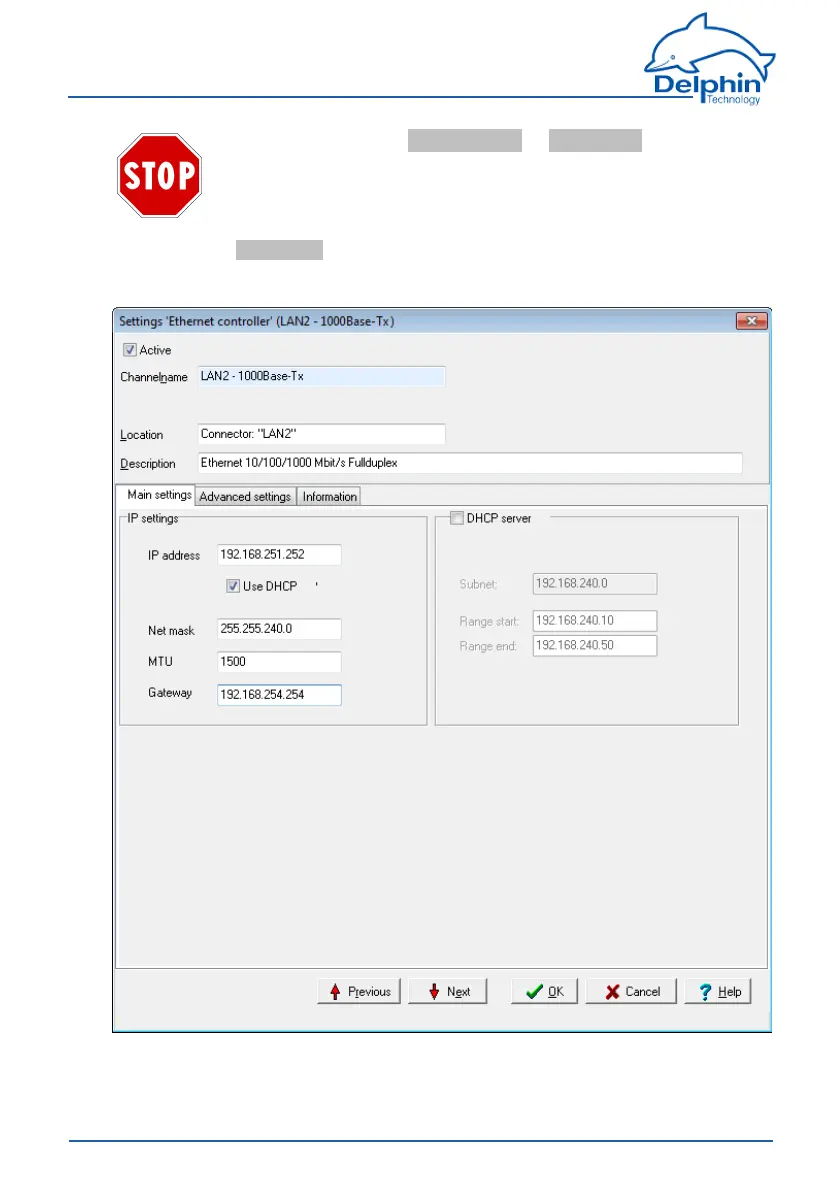839x1191 pixels.
Task: Click the Delphin Technology logo
Action: pos(709,58)
